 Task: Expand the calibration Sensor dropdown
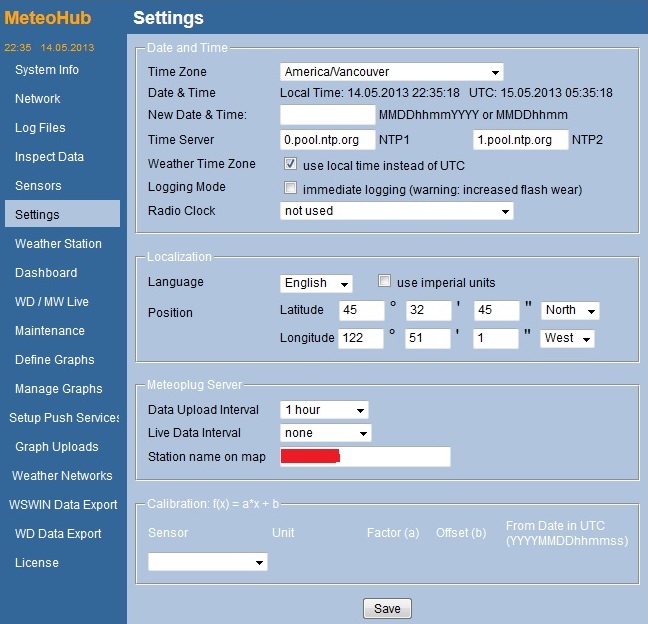point(208,562)
